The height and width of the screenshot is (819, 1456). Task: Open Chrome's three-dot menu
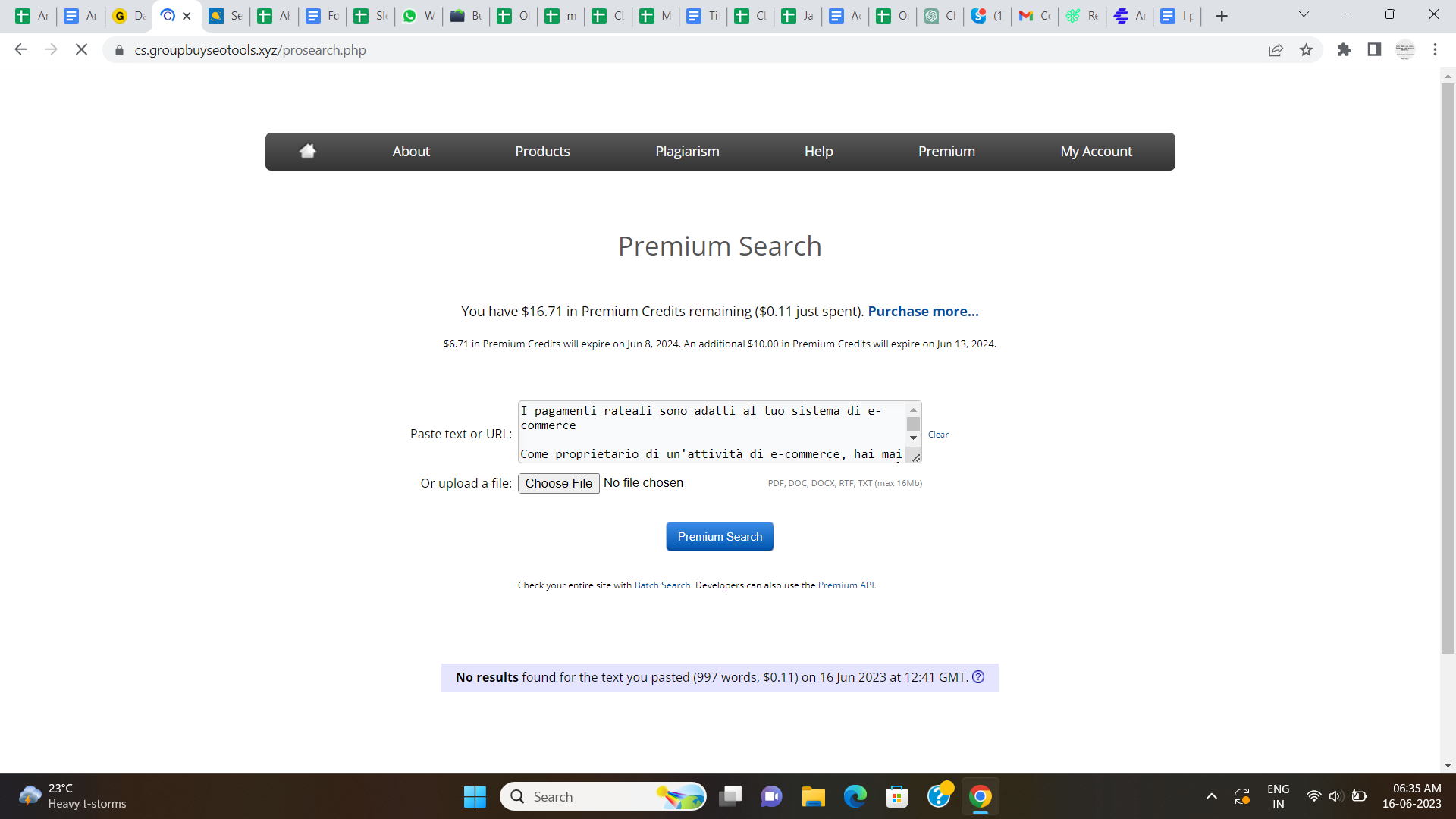pyautogui.click(x=1435, y=50)
